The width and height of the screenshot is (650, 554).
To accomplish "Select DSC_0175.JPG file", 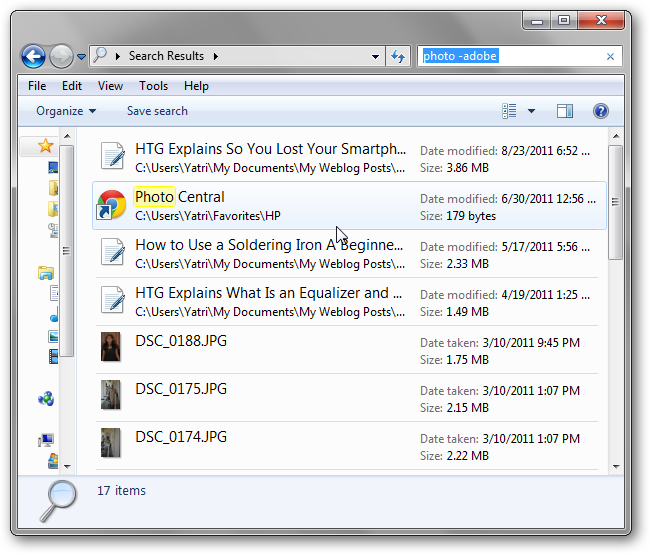I will pyautogui.click(x=349, y=398).
